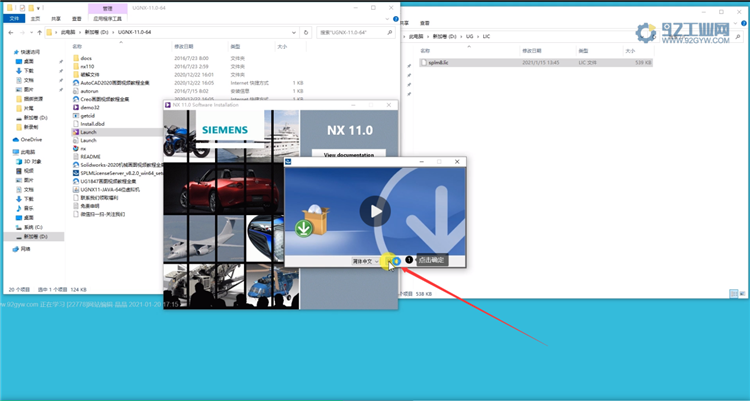Select the 联系我们领取福利 file
The width and height of the screenshot is (750, 401).
tap(95, 198)
